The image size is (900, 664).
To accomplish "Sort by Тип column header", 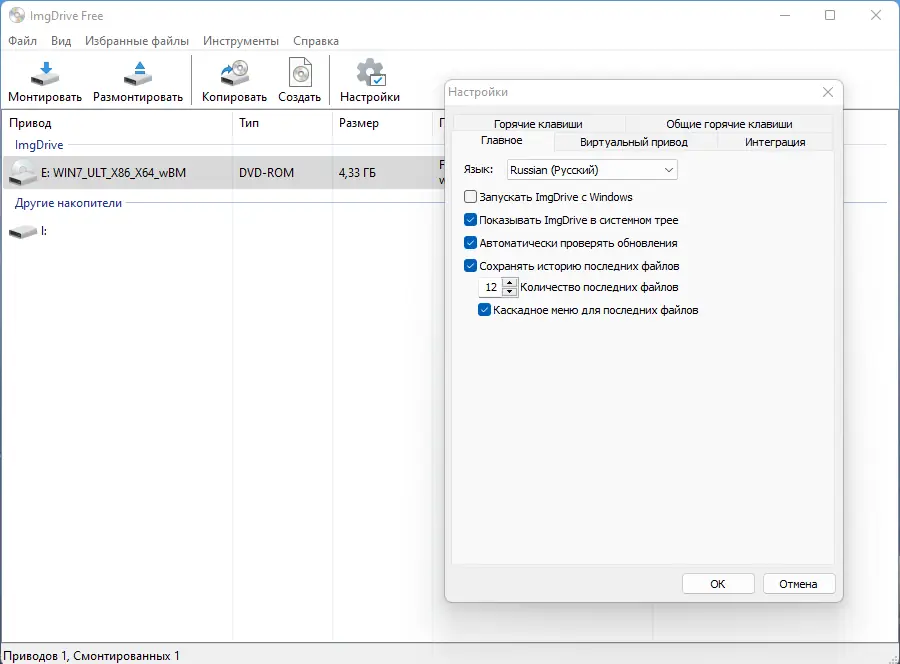I will coord(282,123).
